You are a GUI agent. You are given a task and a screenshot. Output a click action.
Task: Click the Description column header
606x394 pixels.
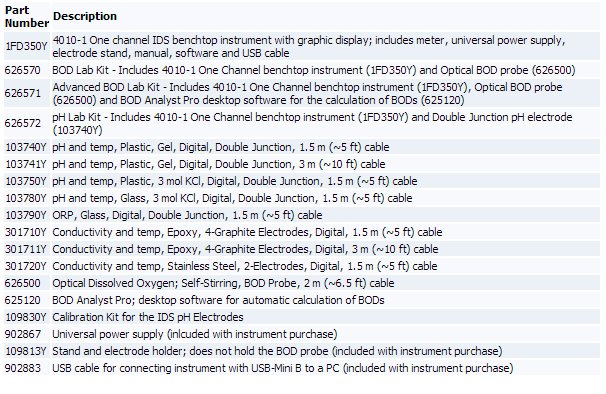click(85, 16)
